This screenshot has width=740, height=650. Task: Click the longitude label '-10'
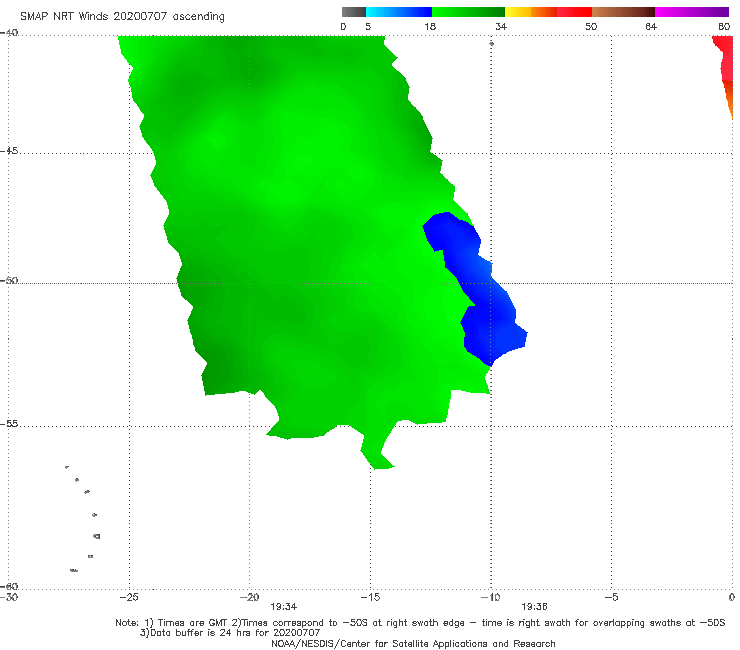click(490, 597)
